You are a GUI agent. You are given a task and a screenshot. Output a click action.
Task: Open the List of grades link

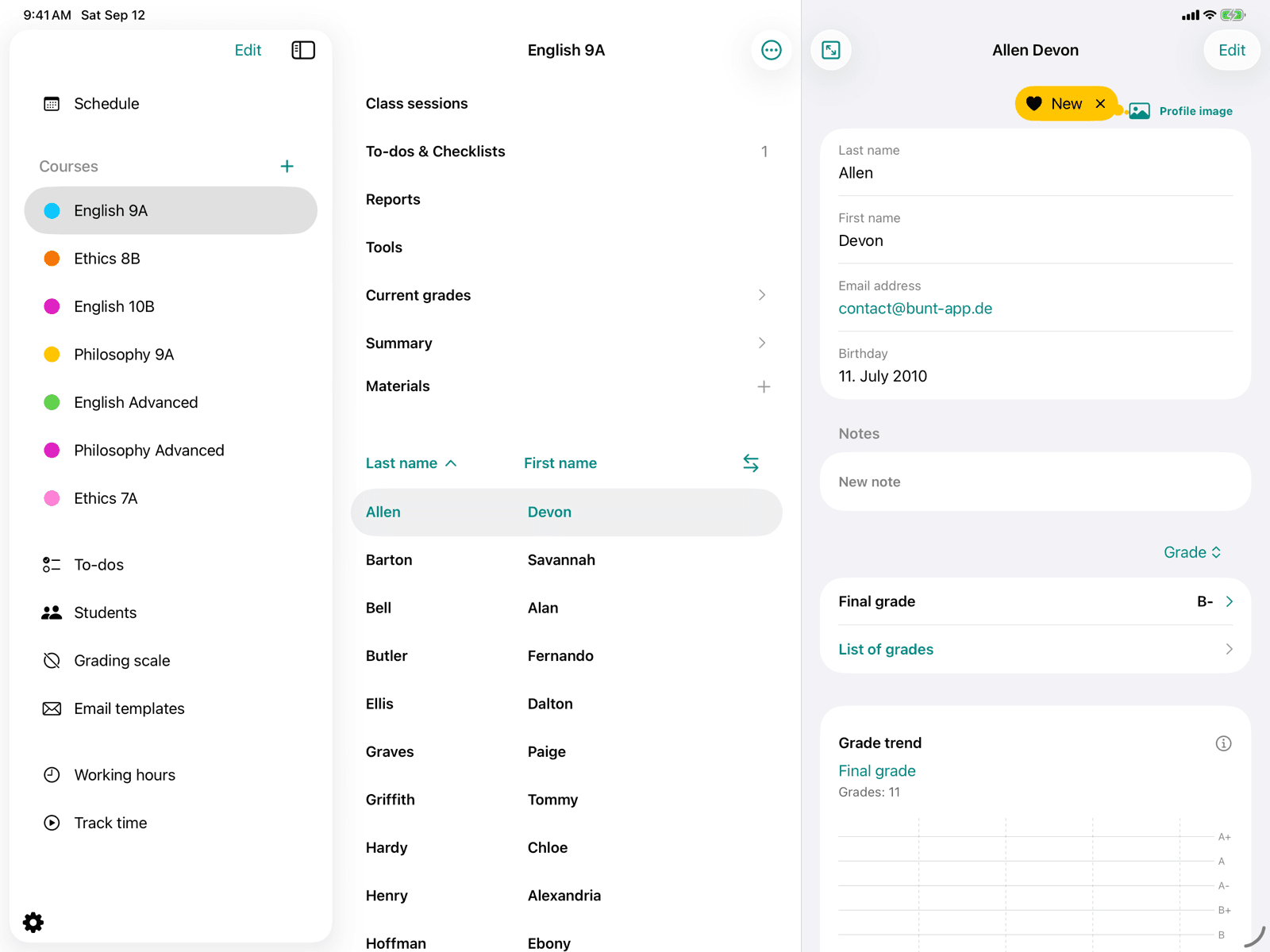point(886,650)
